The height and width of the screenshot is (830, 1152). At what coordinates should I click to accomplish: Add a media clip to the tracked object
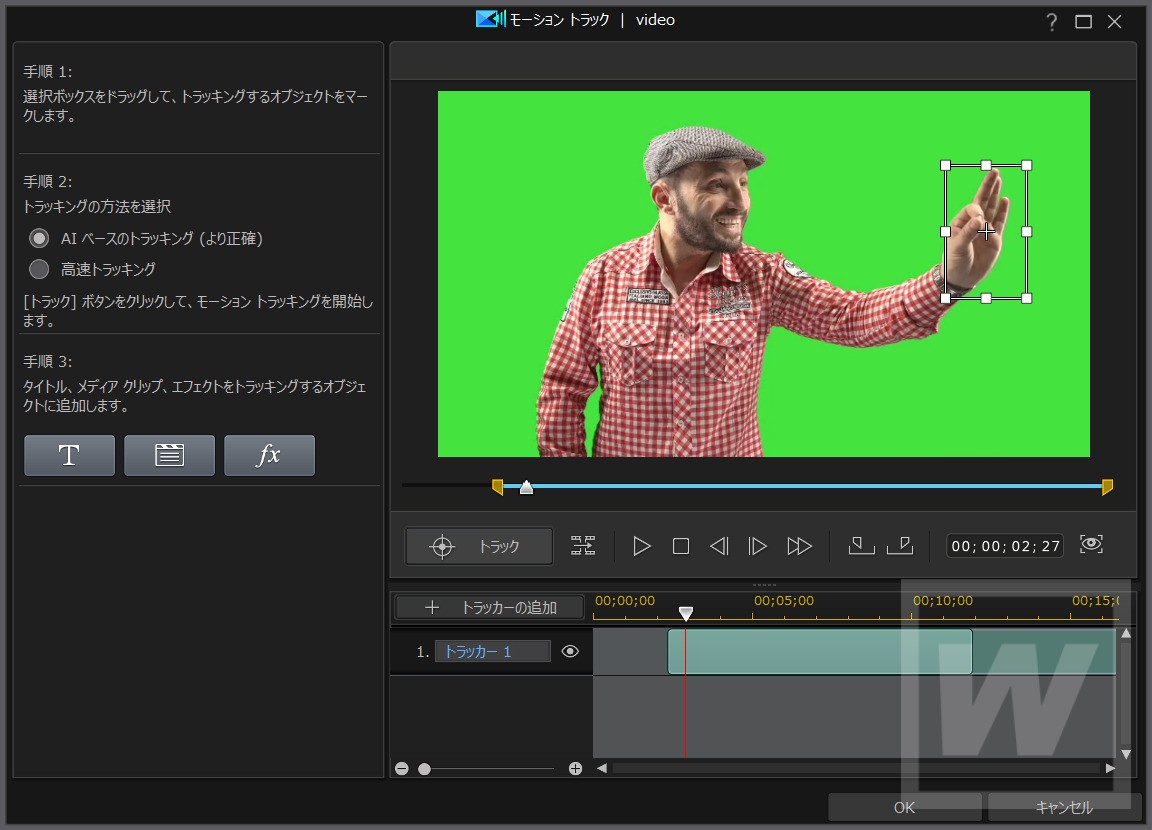coord(169,455)
